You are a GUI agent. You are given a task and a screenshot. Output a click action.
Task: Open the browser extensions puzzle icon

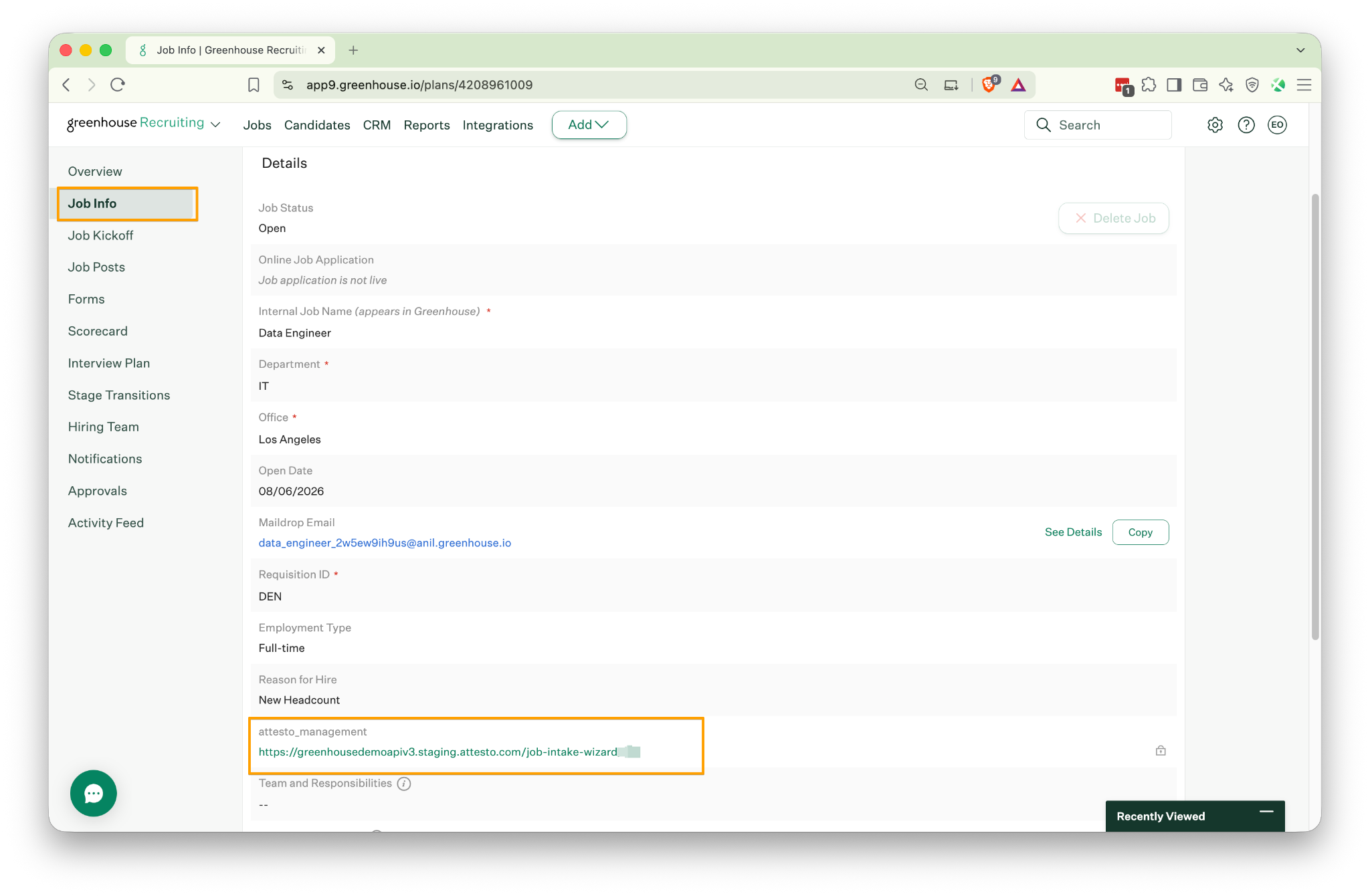1149,85
